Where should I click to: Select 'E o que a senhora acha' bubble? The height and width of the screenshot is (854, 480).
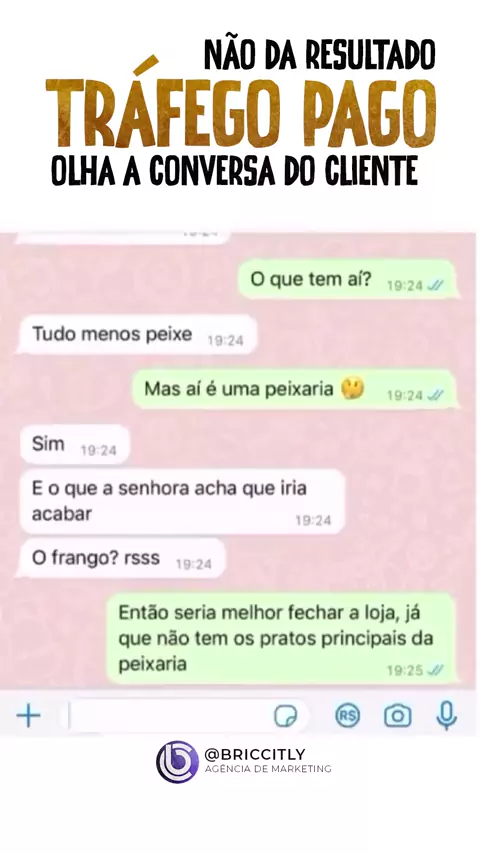pos(182,501)
